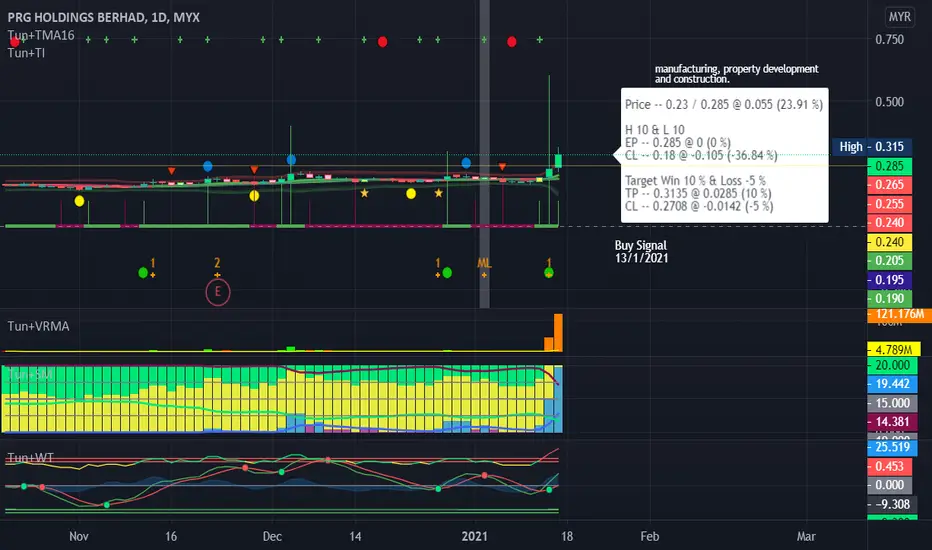Click the green 0.285 price label

point(889,166)
